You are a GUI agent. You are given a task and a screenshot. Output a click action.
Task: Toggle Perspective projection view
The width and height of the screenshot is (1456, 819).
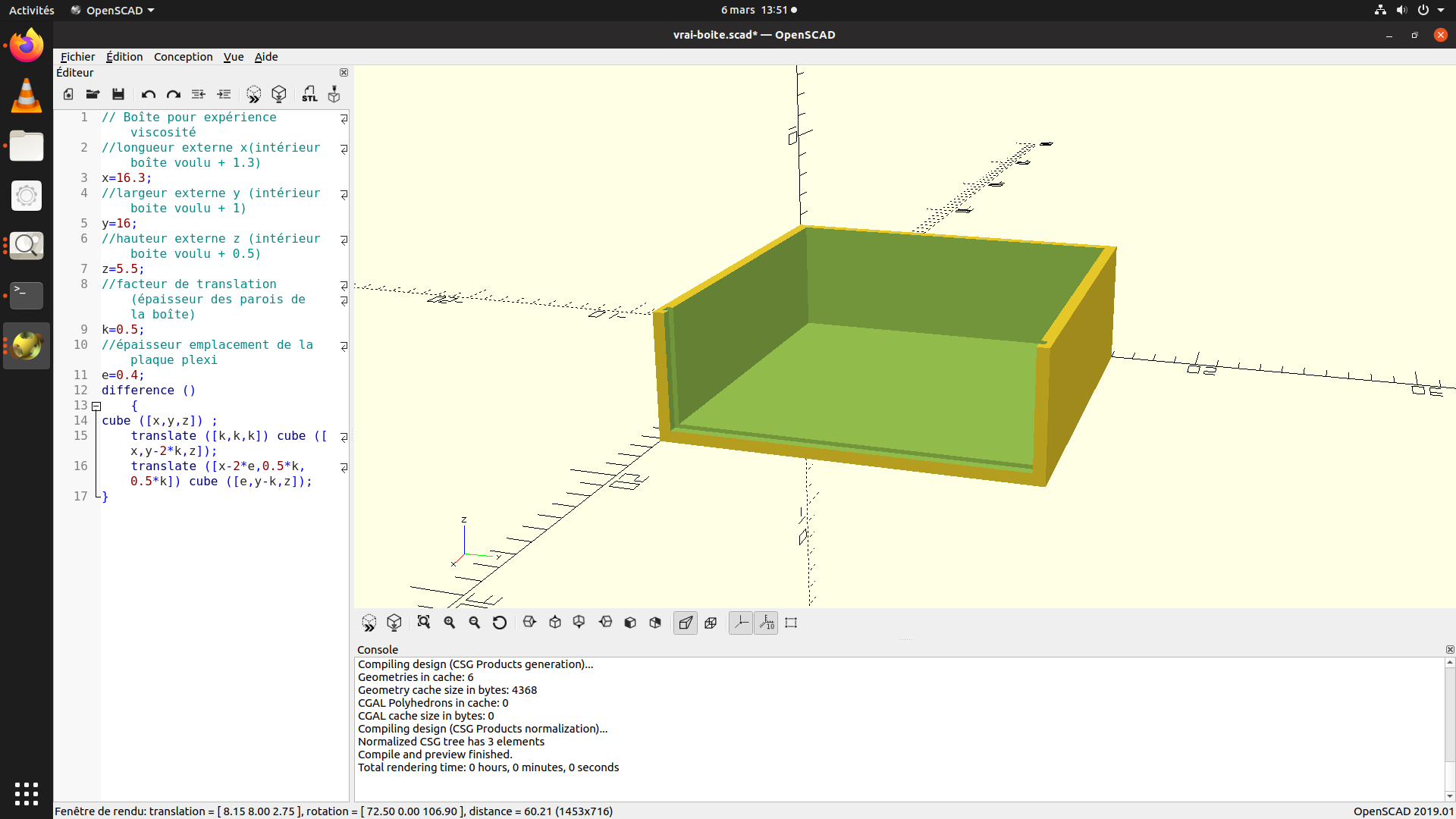(x=686, y=623)
